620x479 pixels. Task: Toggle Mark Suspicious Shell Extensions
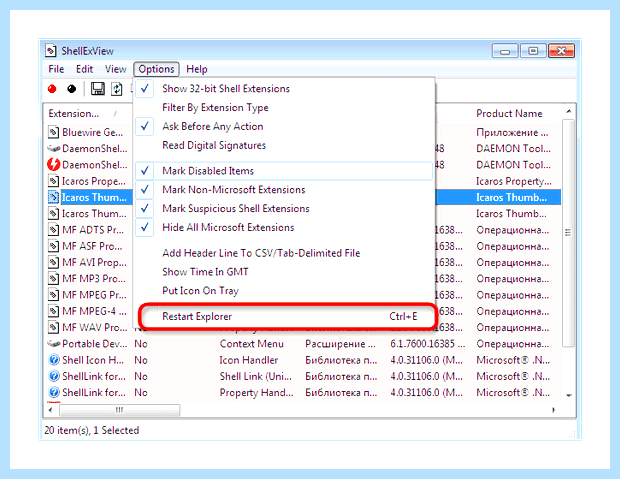tap(284, 208)
